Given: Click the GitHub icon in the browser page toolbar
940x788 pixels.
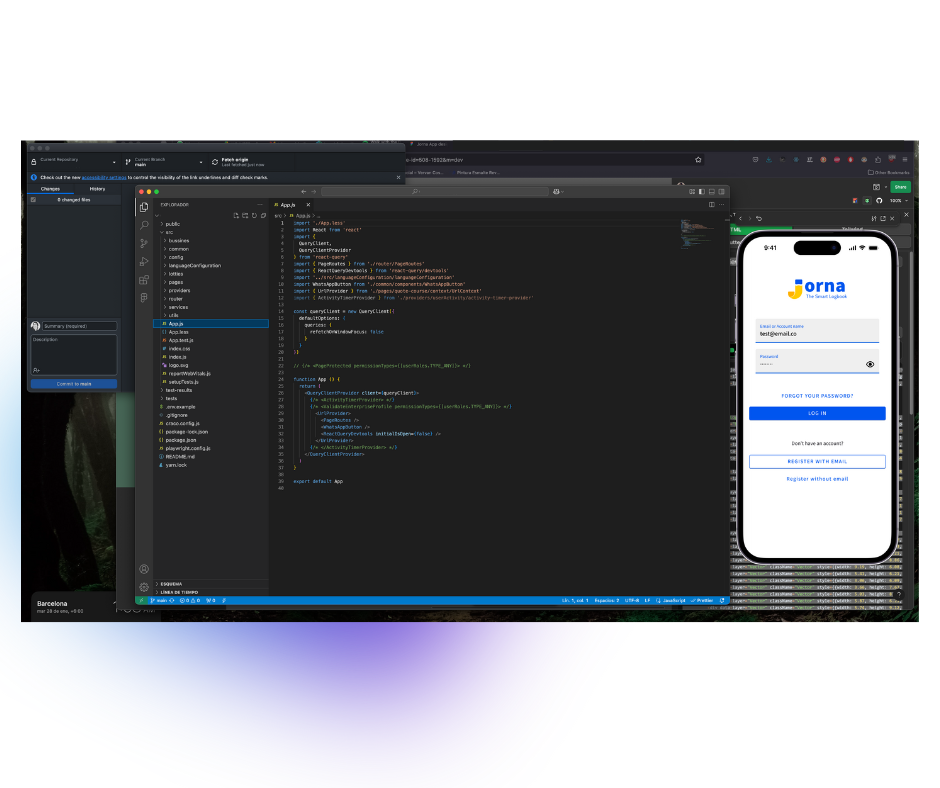Looking at the screenshot, I should point(879,200).
